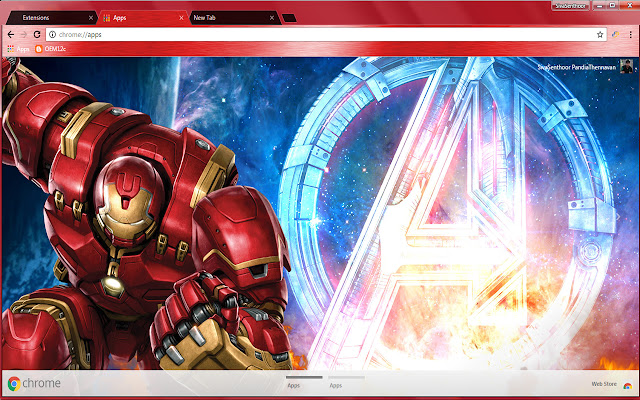Open a new tab with the new-tab button

pyautogui.click(x=289, y=18)
